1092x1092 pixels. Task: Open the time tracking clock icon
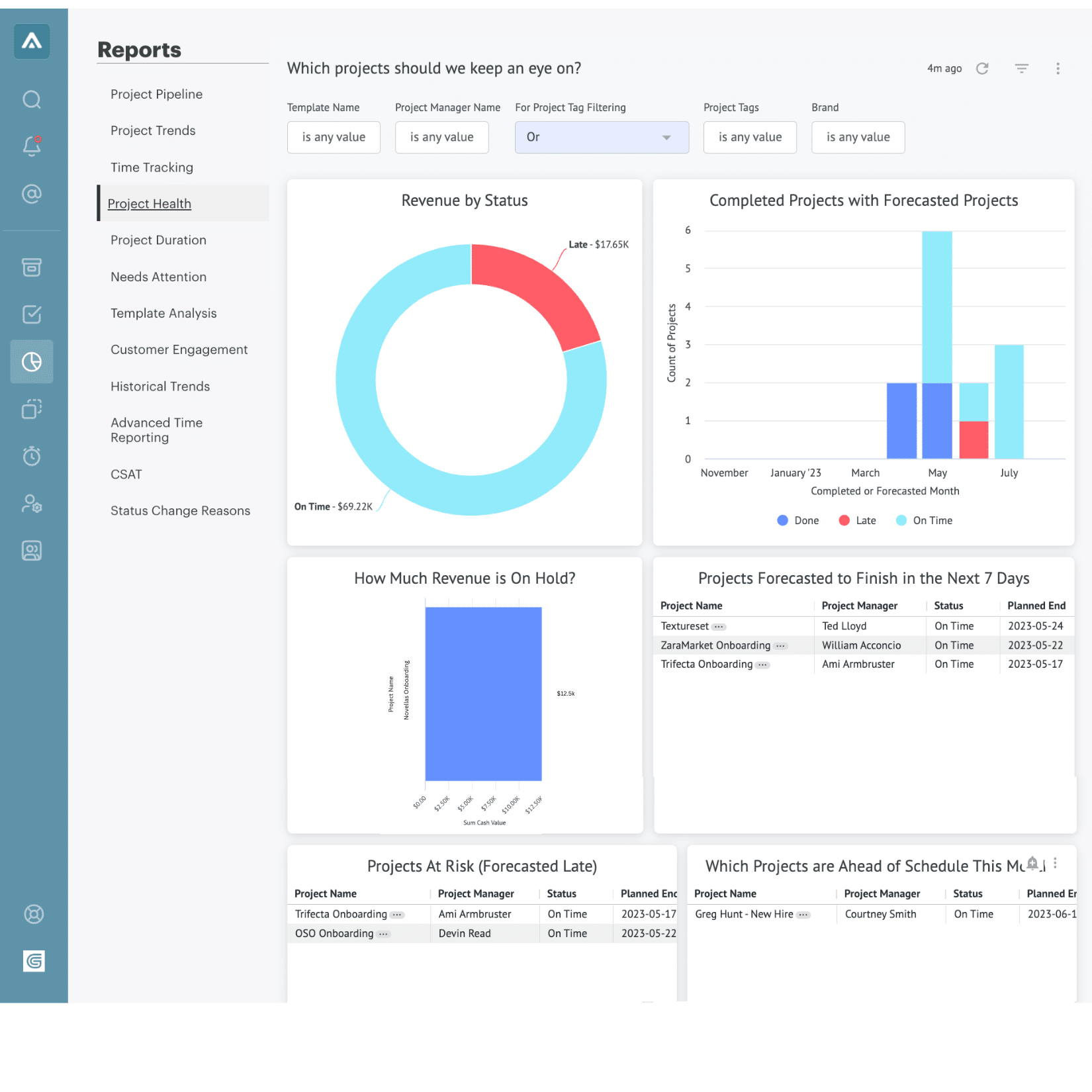click(32, 456)
